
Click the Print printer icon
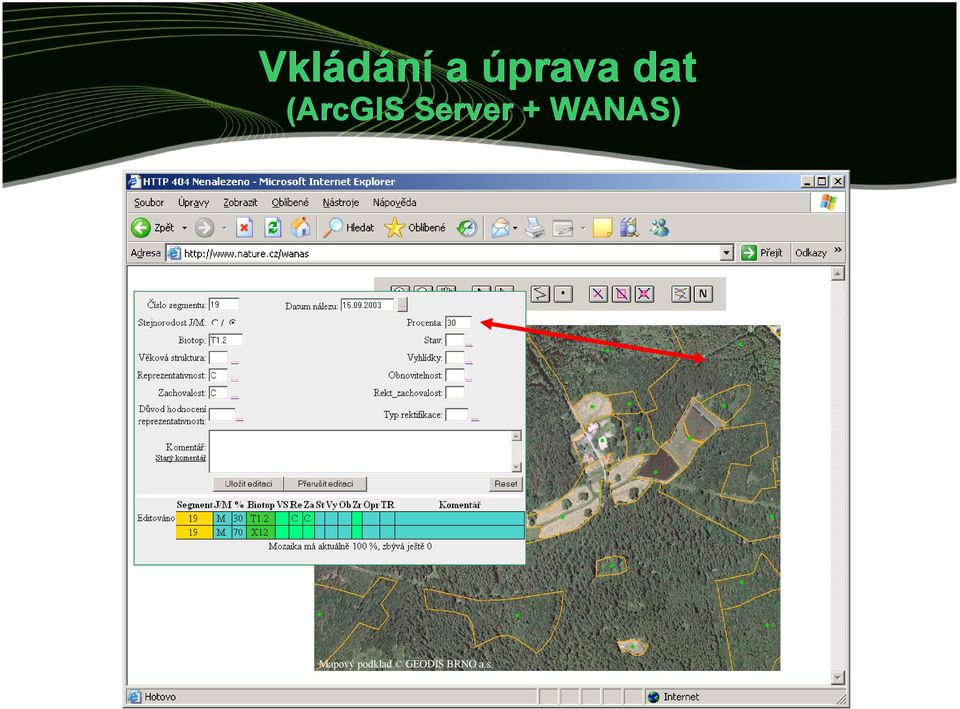point(534,228)
